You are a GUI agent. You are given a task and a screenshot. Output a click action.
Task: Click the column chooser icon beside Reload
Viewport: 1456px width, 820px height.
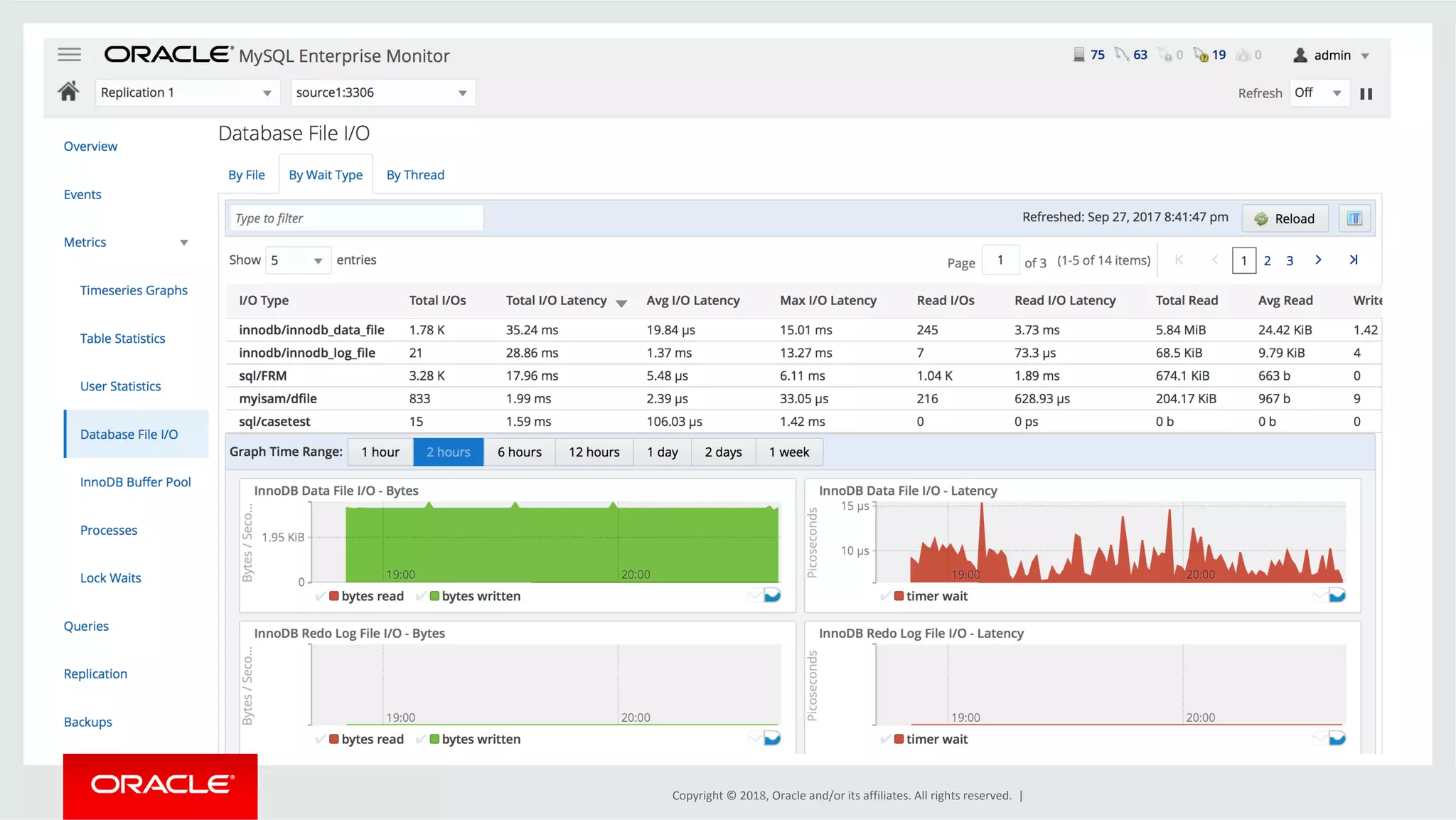pos(1354,218)
